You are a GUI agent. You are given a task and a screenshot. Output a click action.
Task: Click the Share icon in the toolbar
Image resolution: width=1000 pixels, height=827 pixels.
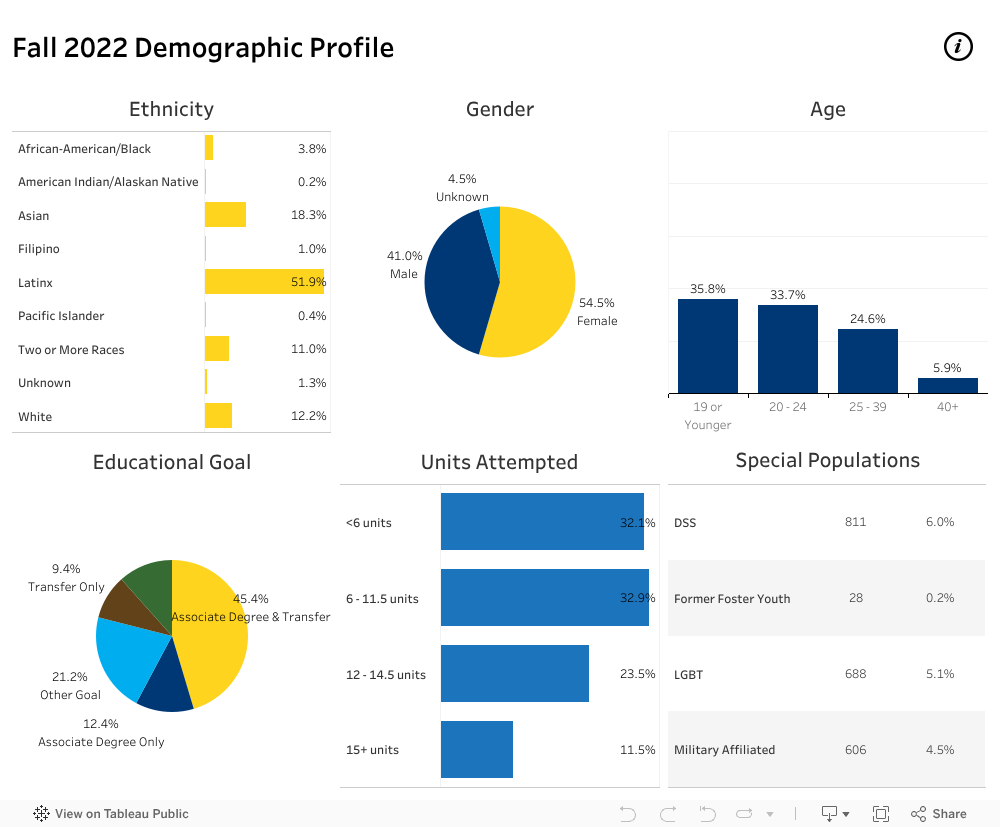(x=916, y=813)
